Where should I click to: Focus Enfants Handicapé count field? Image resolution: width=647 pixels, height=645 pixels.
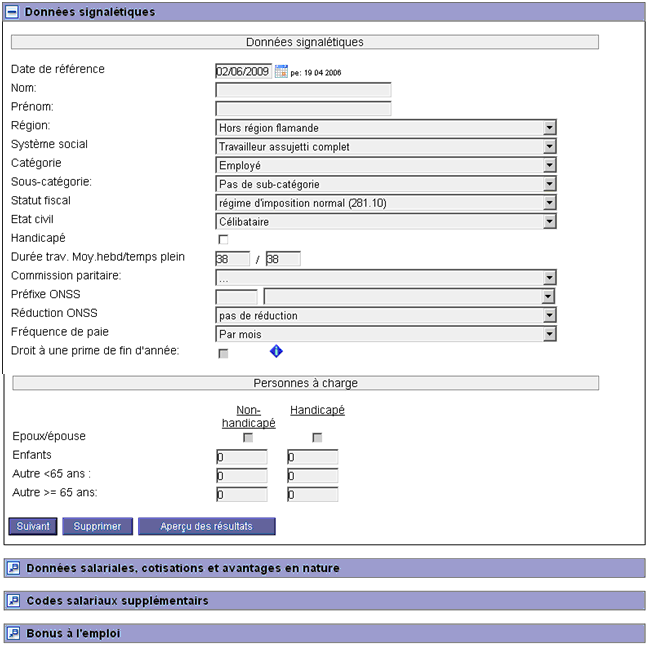pyautogui.click(x=313, y=457)
